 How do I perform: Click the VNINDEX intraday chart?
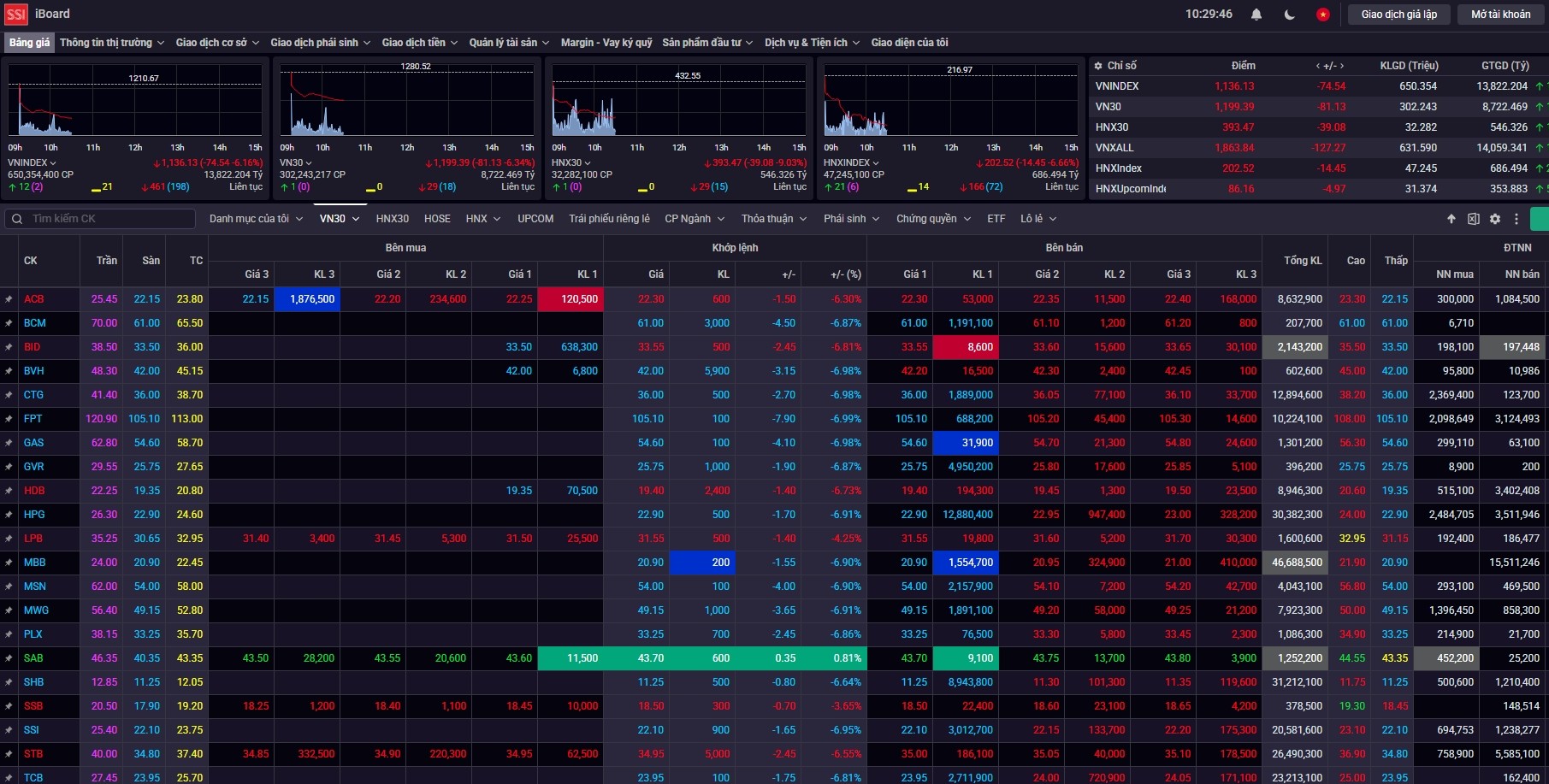pos(135,99)
